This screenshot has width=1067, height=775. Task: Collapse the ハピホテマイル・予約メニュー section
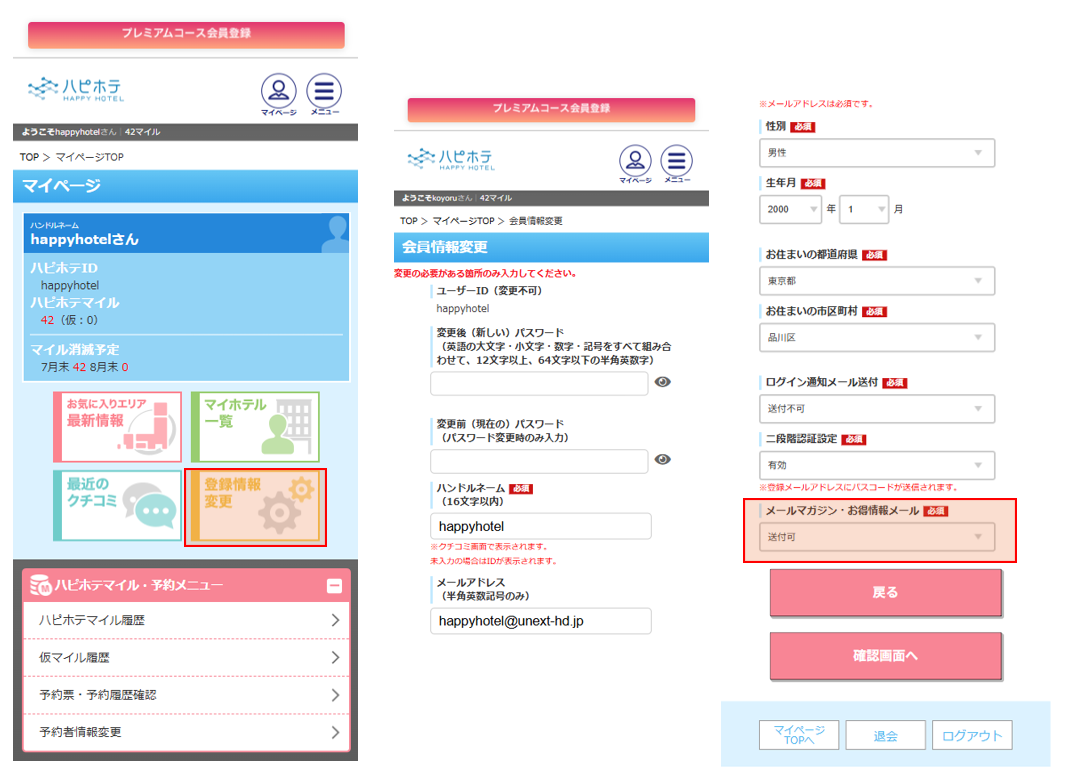[x=334, y=586]
